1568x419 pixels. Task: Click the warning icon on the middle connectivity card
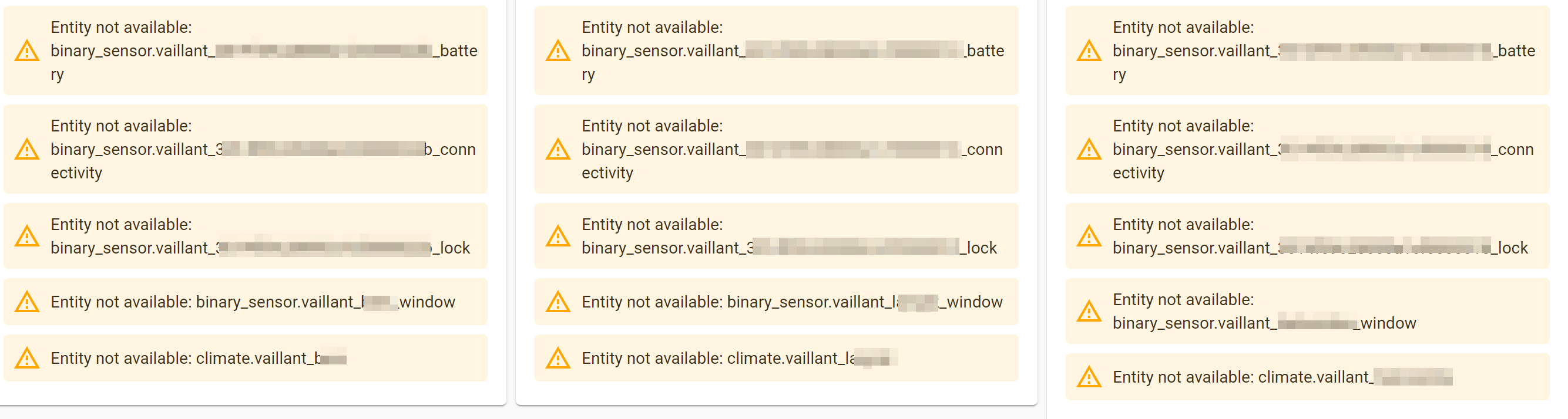click(x=556, y=150)
